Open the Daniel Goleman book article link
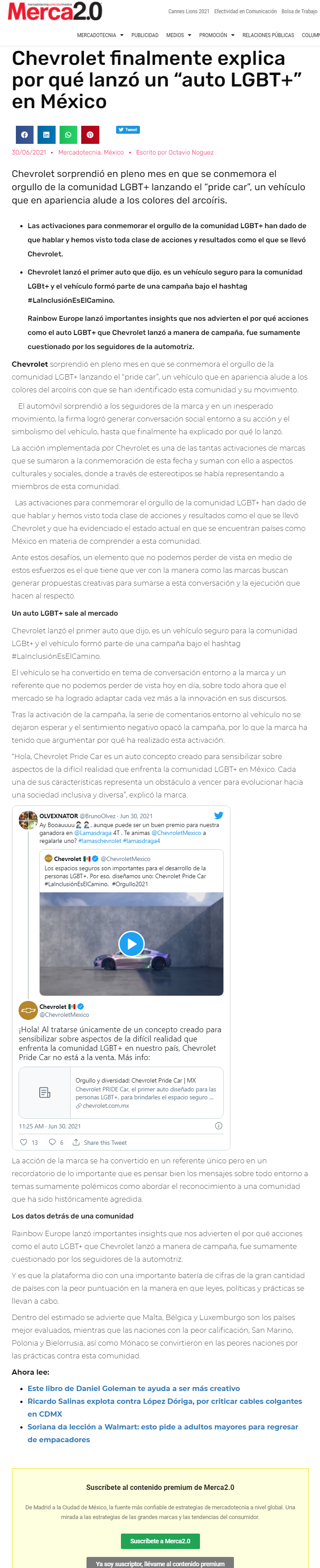This screenshot has width=320, height=1568. pos(134,1388)
